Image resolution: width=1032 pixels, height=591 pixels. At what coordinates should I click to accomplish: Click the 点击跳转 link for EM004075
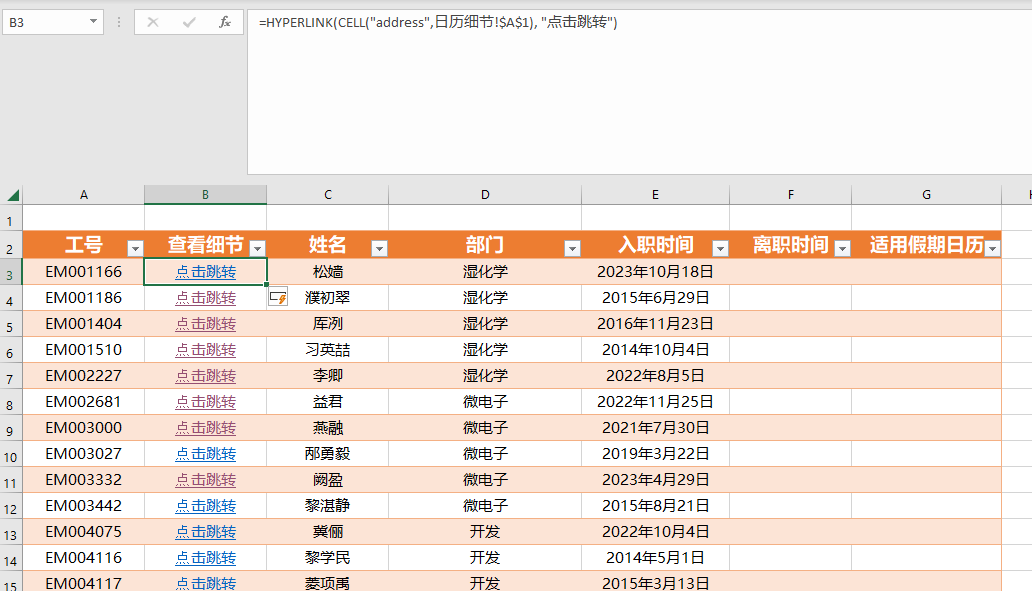(205, 531)
